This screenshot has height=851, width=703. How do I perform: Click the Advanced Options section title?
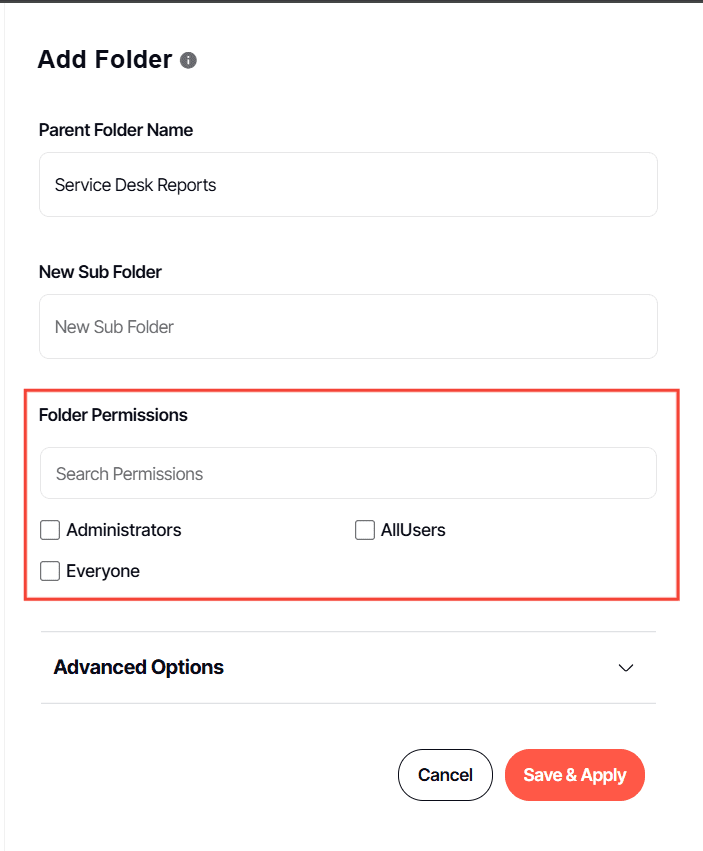(x=138, y=667)
